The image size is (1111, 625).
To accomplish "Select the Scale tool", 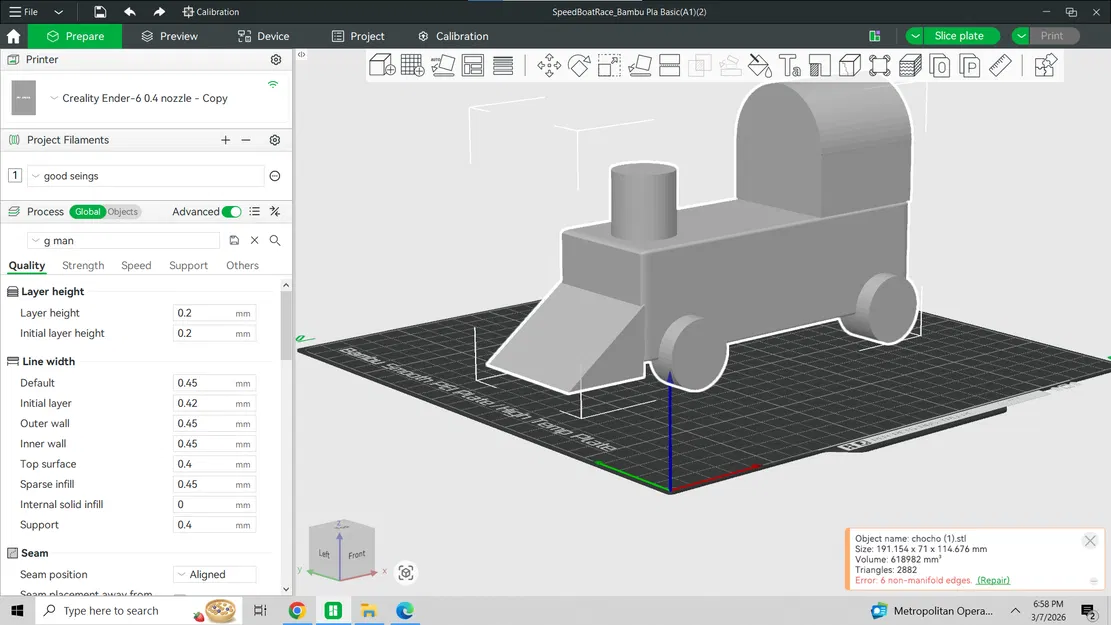I will tap(608, 65).
